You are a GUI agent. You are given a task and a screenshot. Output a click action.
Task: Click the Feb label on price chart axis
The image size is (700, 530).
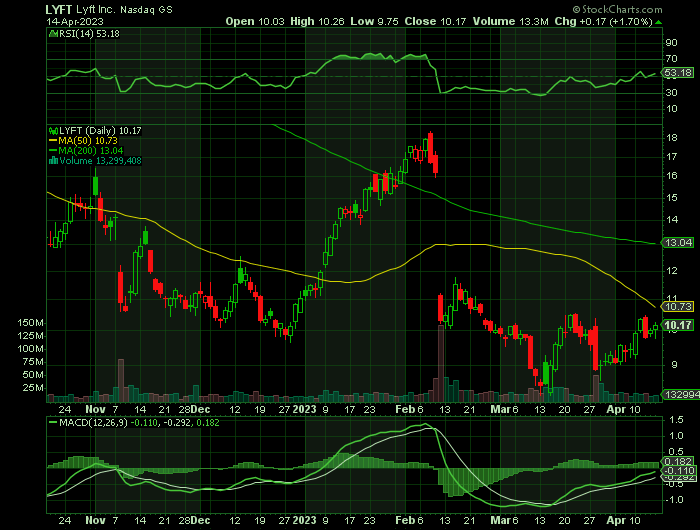click(405, 409)
